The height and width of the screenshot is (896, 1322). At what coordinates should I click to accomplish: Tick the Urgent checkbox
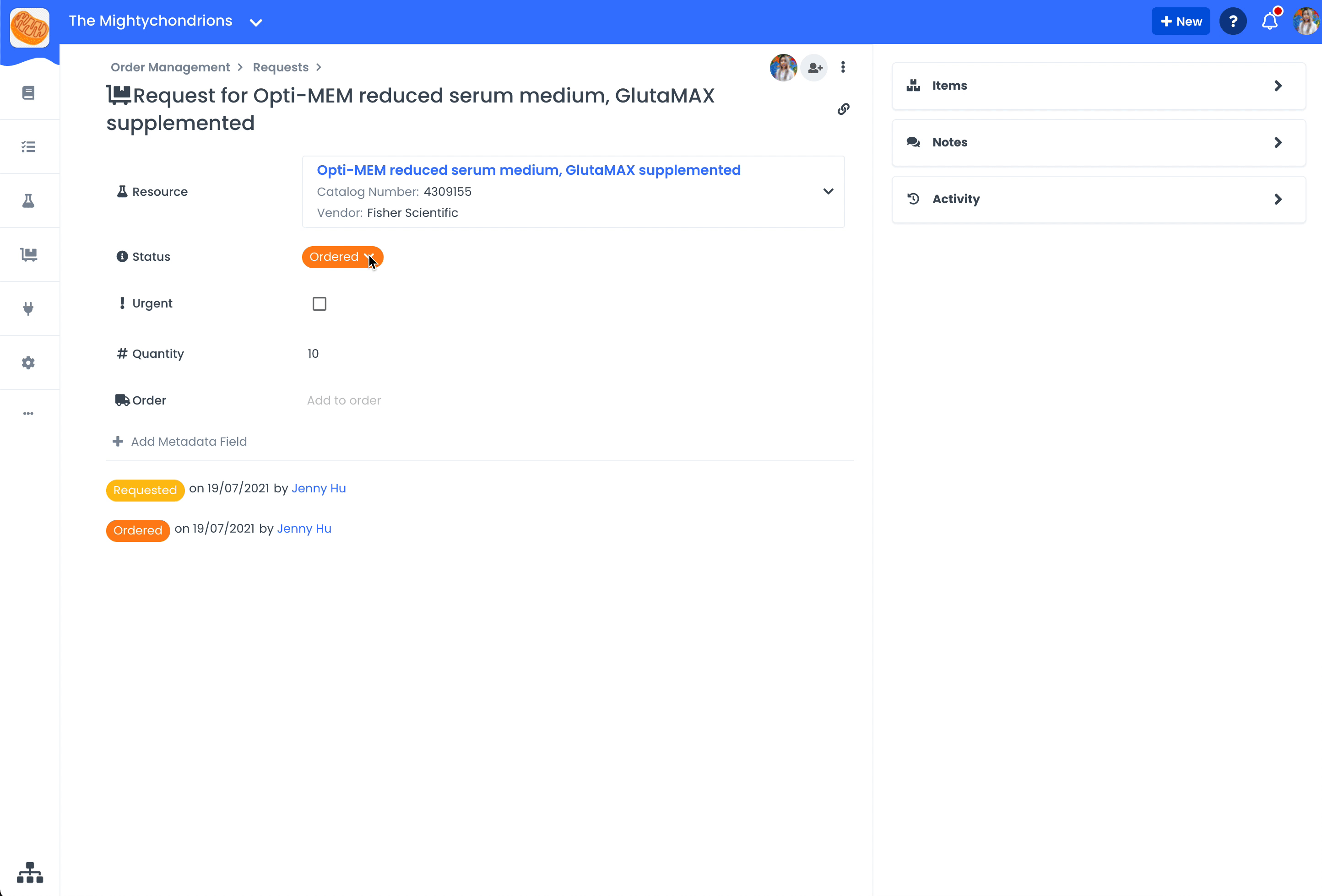click(x=319, y=303)
